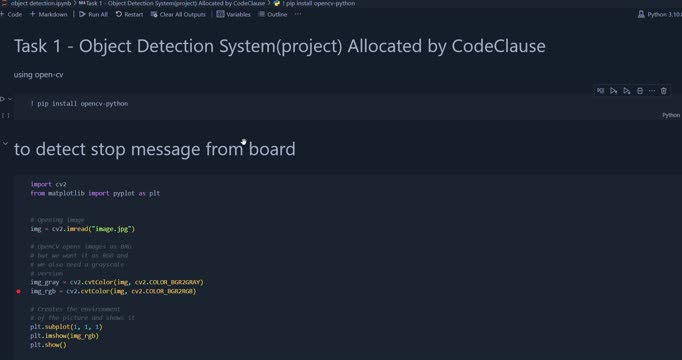Change the cell language mode Python
This screenshot has height=360, width=682.
(671, 115)
